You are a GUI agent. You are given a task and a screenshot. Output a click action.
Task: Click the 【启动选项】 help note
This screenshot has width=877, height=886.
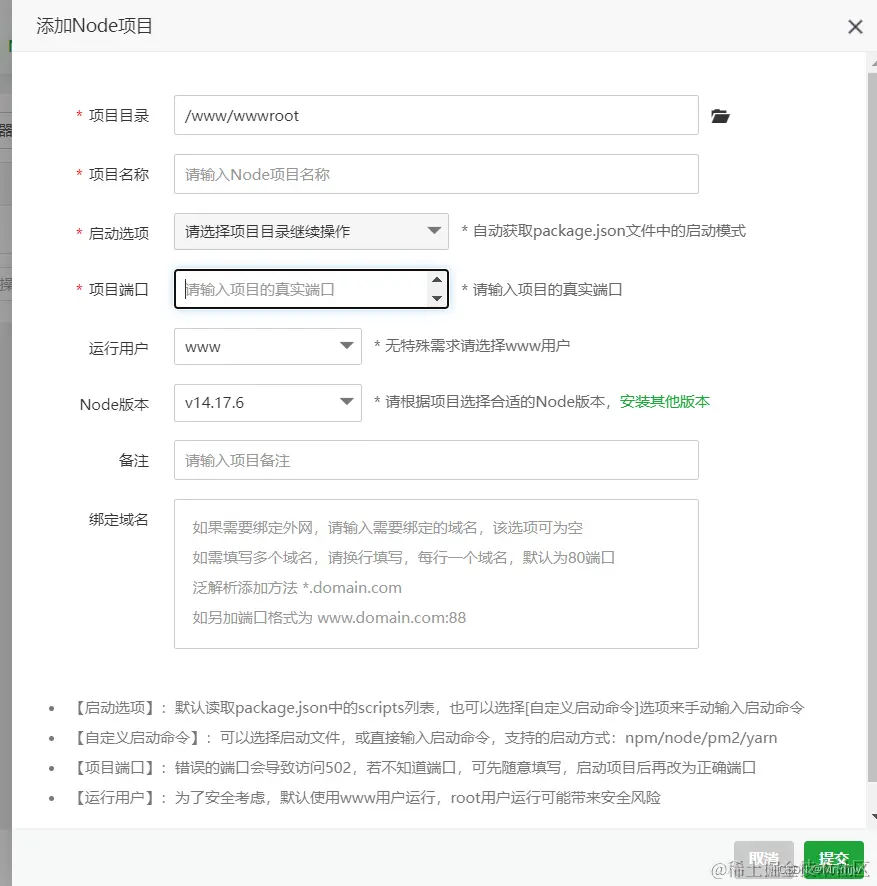pyautogui.click(x=438, y=707)
